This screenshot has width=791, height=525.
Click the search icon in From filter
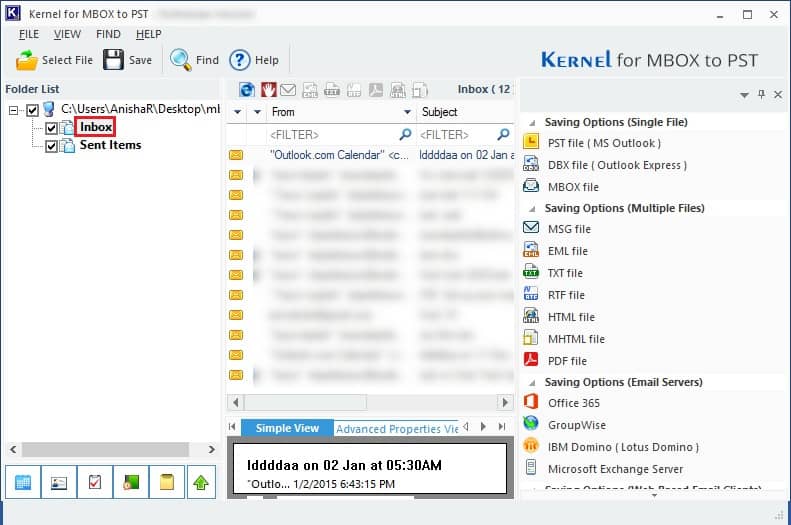coord(405,134)
